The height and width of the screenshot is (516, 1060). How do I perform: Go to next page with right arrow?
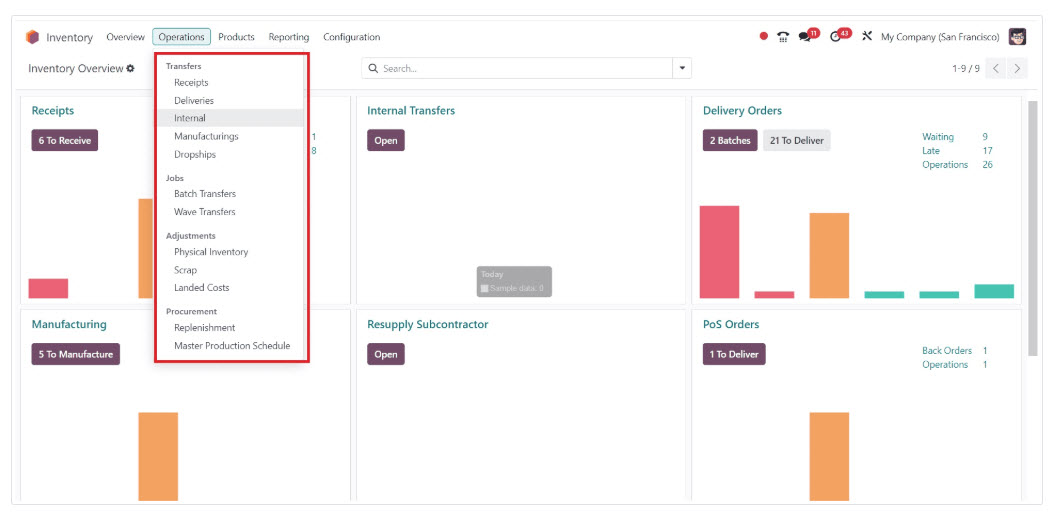tap(1018, 69)
